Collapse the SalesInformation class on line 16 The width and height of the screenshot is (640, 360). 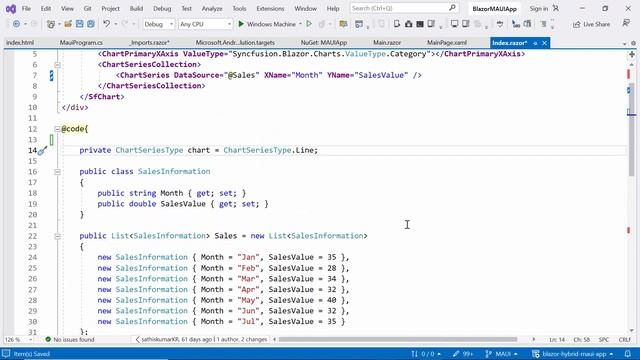coord(57,172)
